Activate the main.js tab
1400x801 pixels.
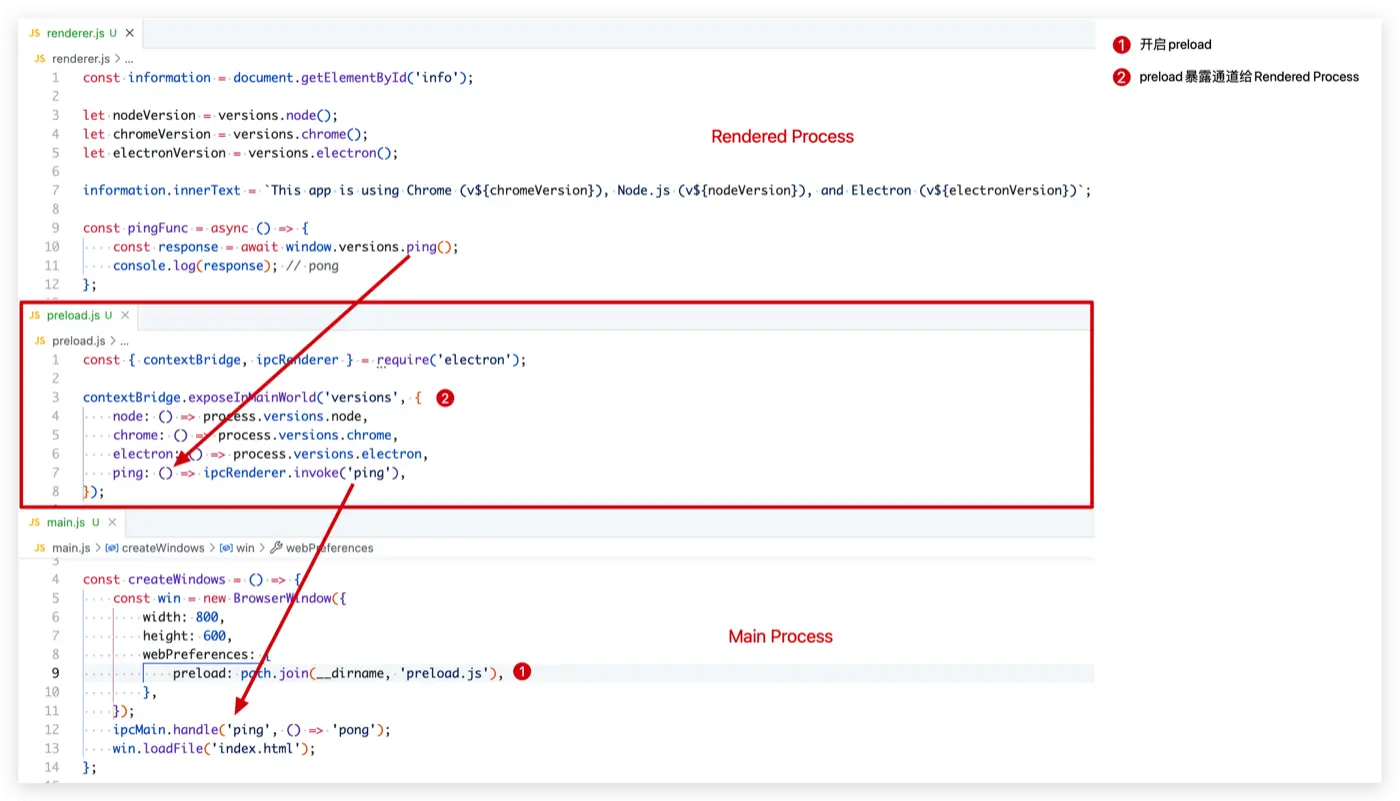click(x=66, y=523)
